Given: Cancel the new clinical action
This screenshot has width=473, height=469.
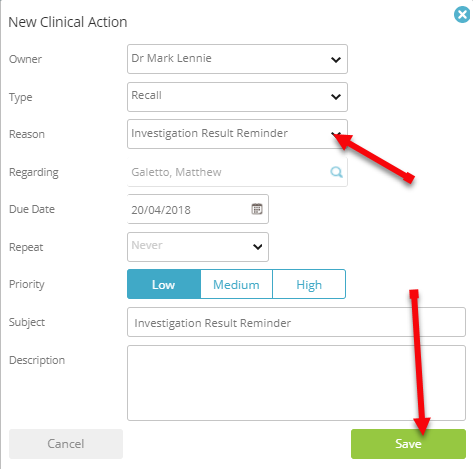Looking at the screenshot, I should pos(66,444).
